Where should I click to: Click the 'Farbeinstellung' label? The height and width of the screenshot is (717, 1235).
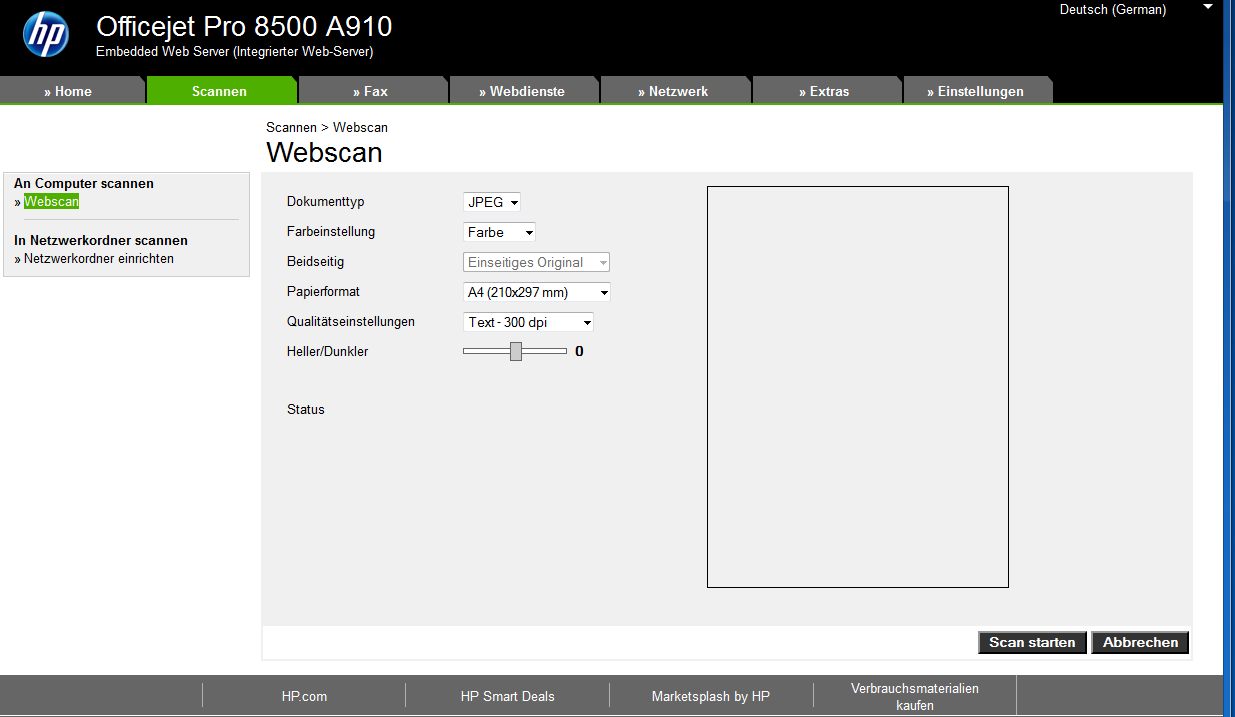(x=331, y=232)
